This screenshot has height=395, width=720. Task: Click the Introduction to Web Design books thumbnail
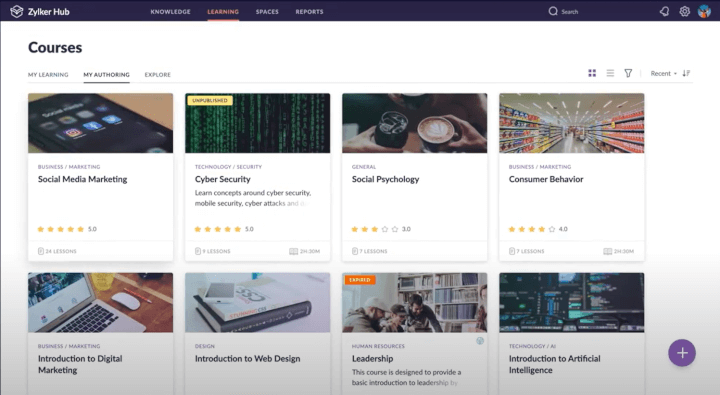pos(258,303)
